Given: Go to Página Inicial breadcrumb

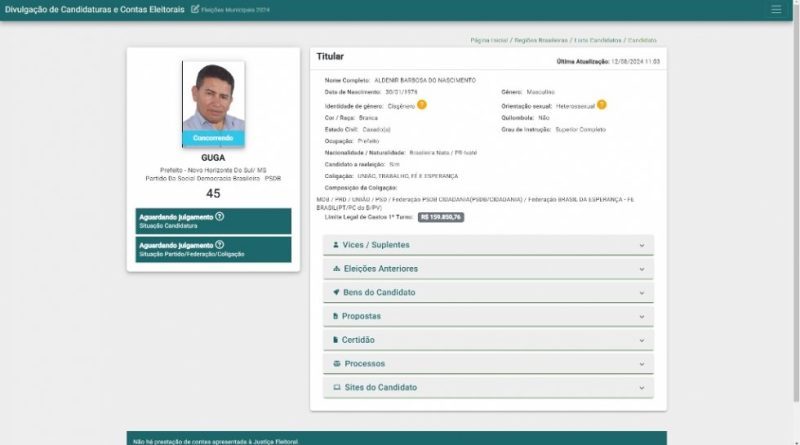Looking at the screenshot, I should (x=489, y=41).
